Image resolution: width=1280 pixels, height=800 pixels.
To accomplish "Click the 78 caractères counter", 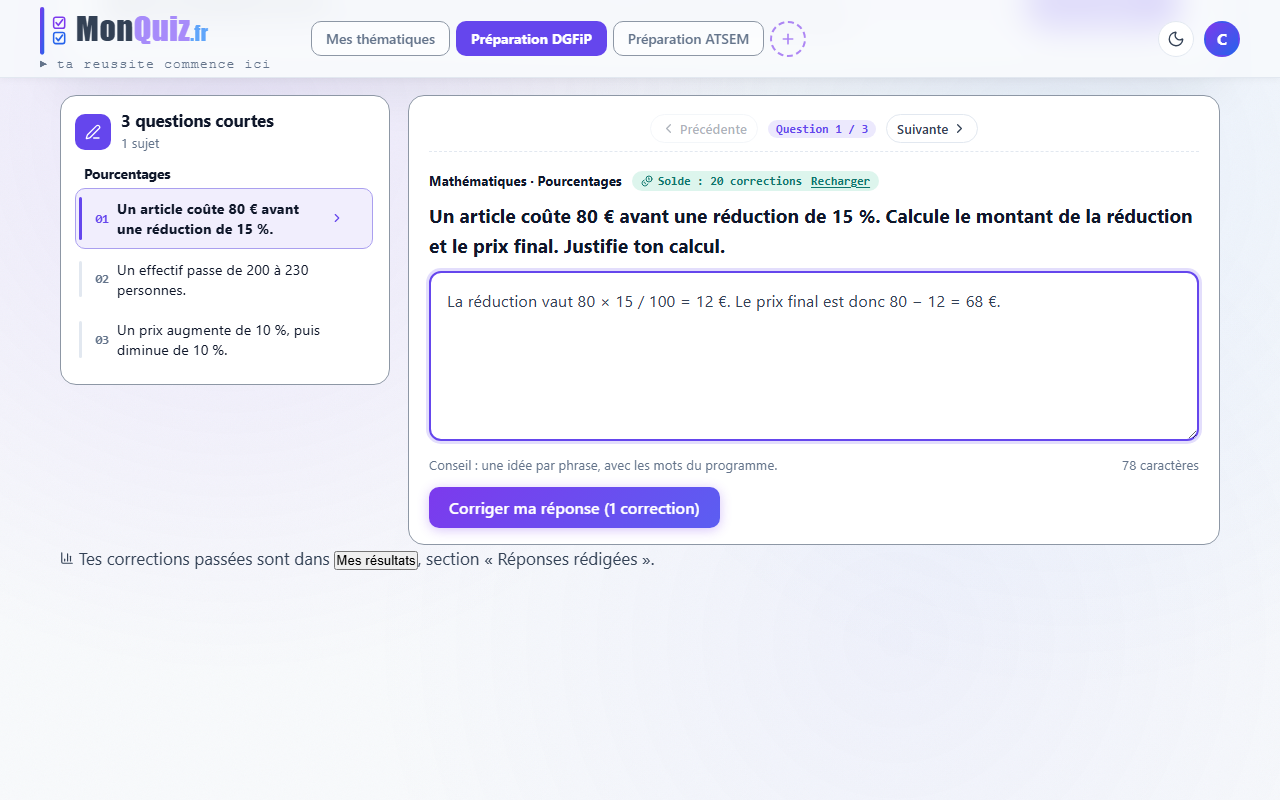I will pyautogui.click(x=1160, y=466).
